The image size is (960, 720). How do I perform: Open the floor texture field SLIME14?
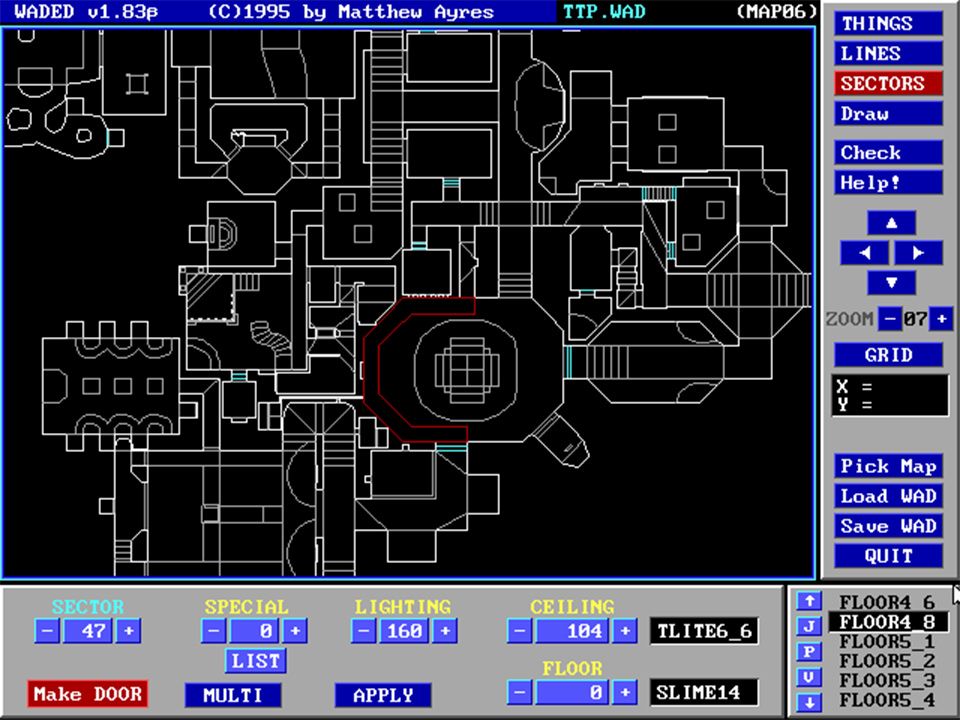pyautogui.click(x=704, y=692)
